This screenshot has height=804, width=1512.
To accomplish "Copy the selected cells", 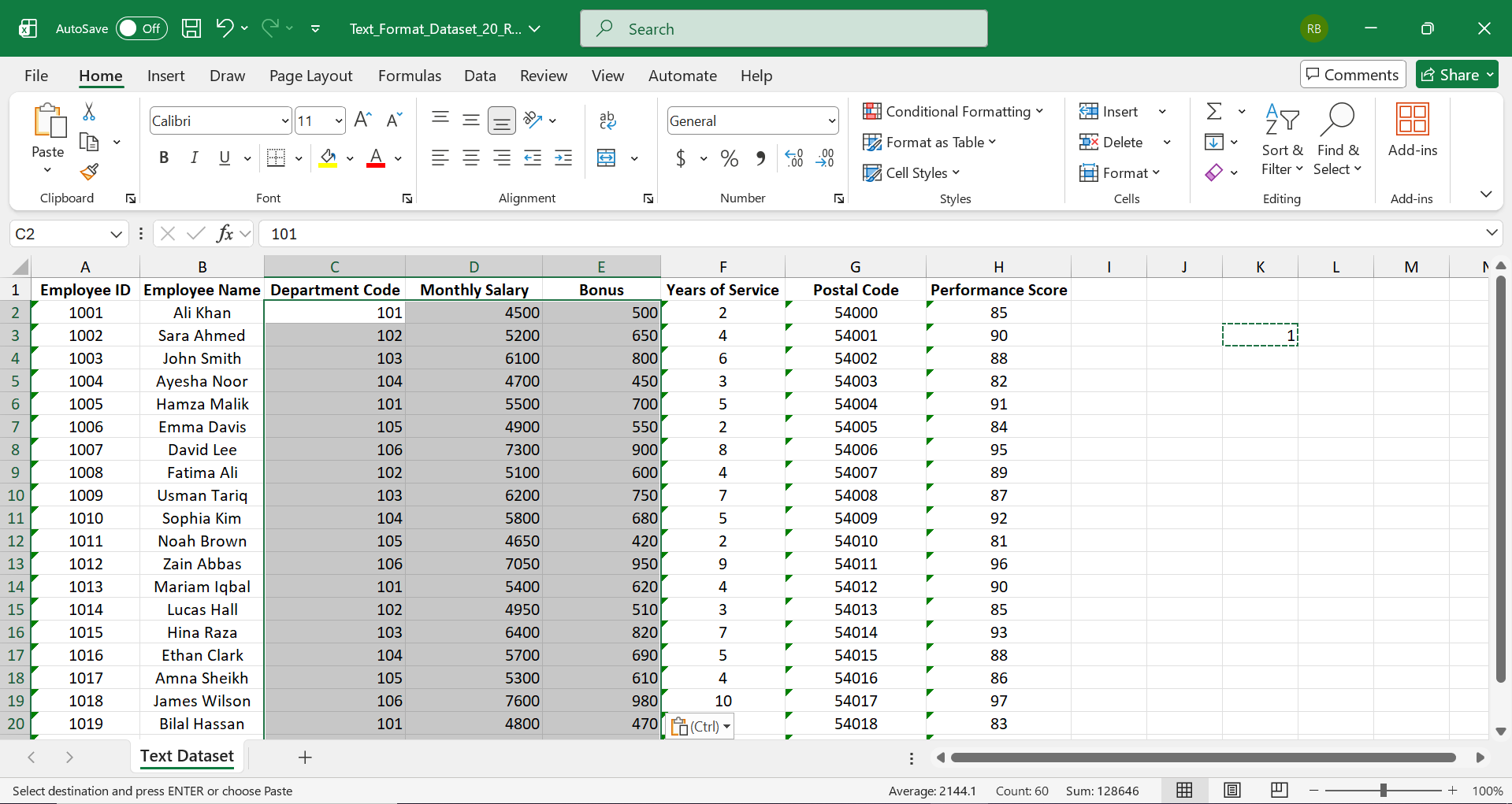I will coord(89,143).
